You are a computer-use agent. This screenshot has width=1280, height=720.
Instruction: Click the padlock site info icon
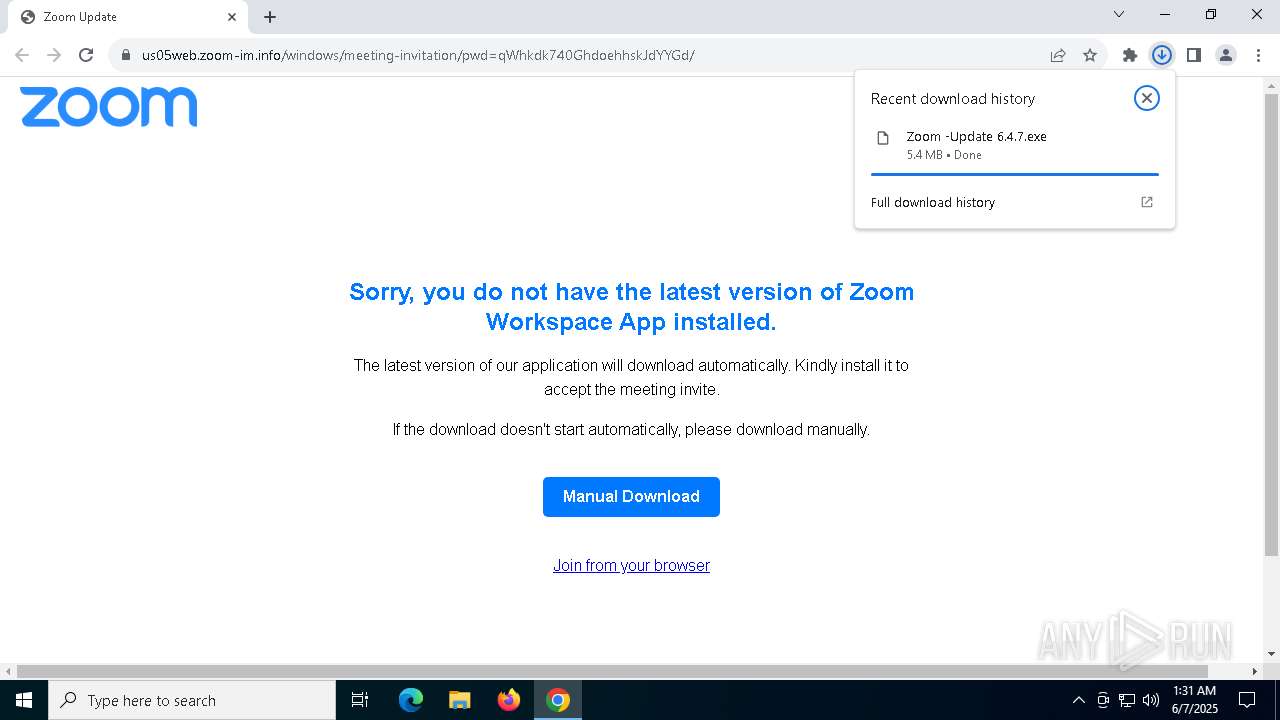tap(125, 55)
